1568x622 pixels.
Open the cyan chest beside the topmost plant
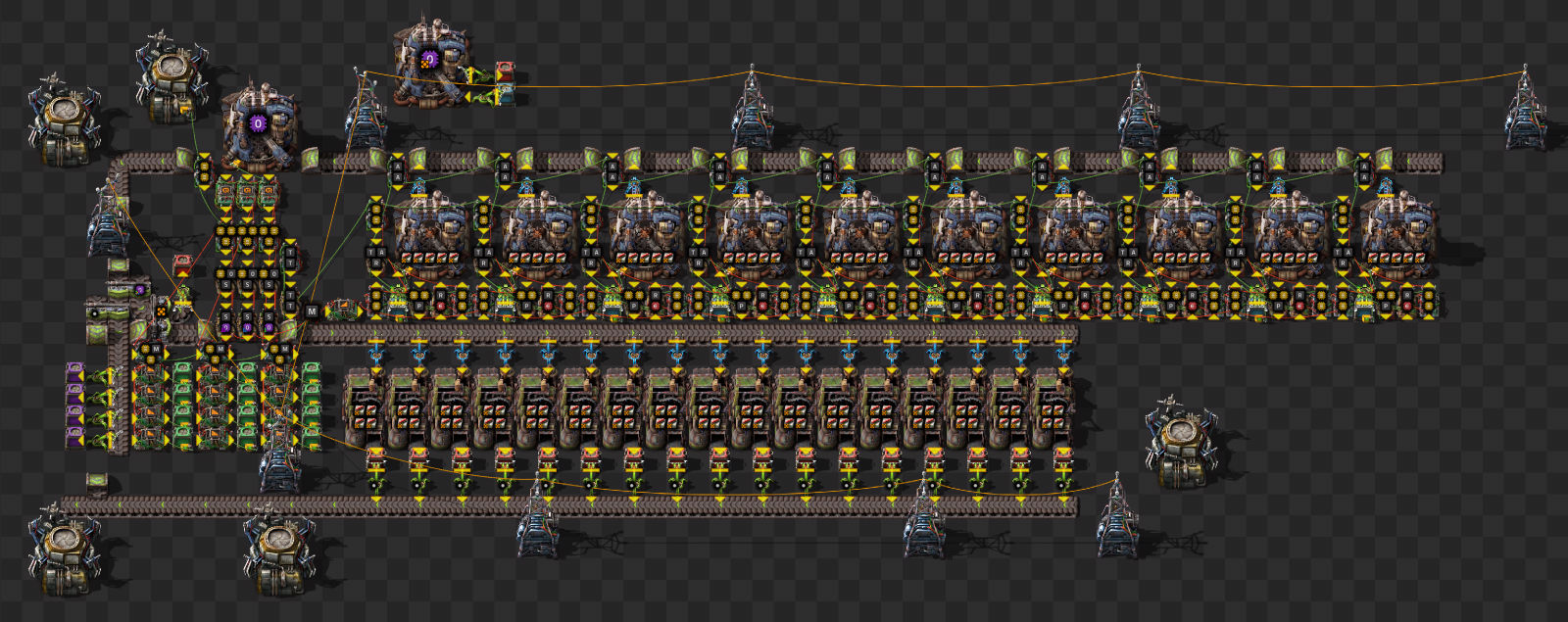coord(505,94)
